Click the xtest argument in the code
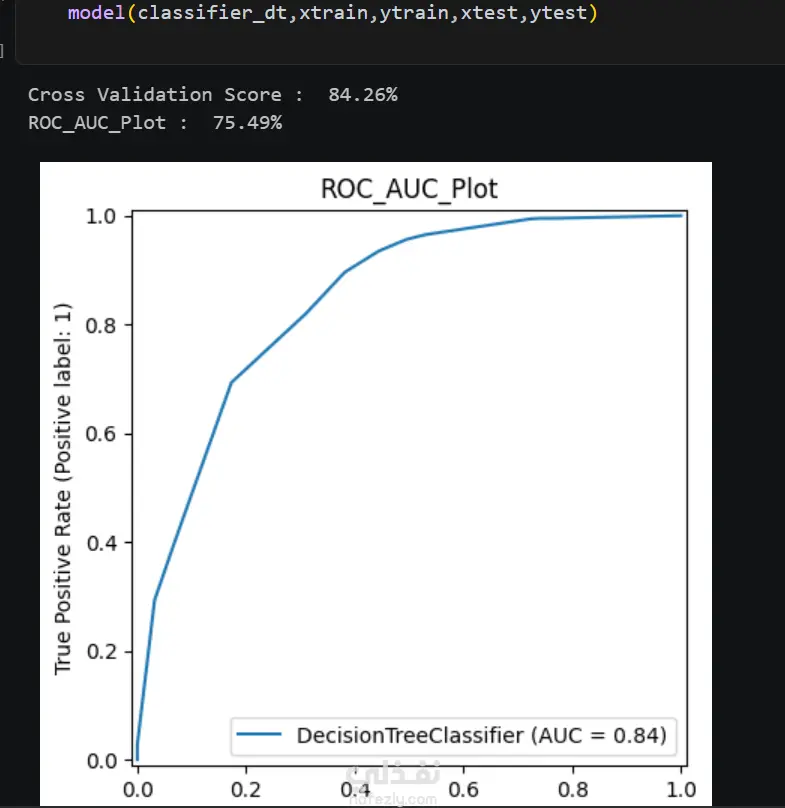The image size is (785, 808). (489, 13)
